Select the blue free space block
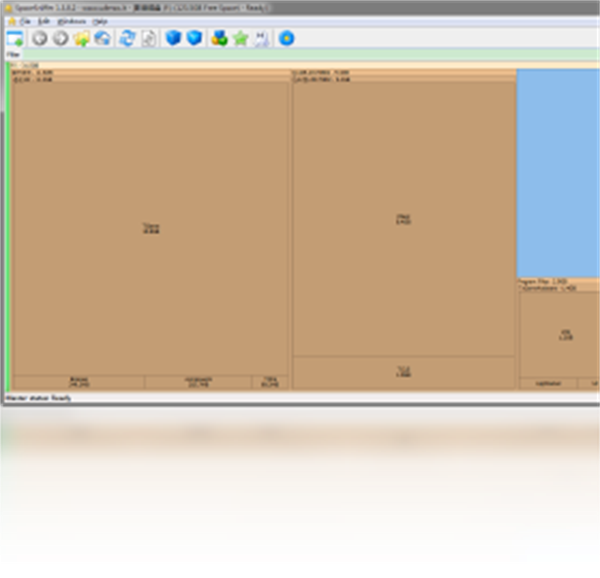Viewport: 600px width, 578px height. point(557,175)
